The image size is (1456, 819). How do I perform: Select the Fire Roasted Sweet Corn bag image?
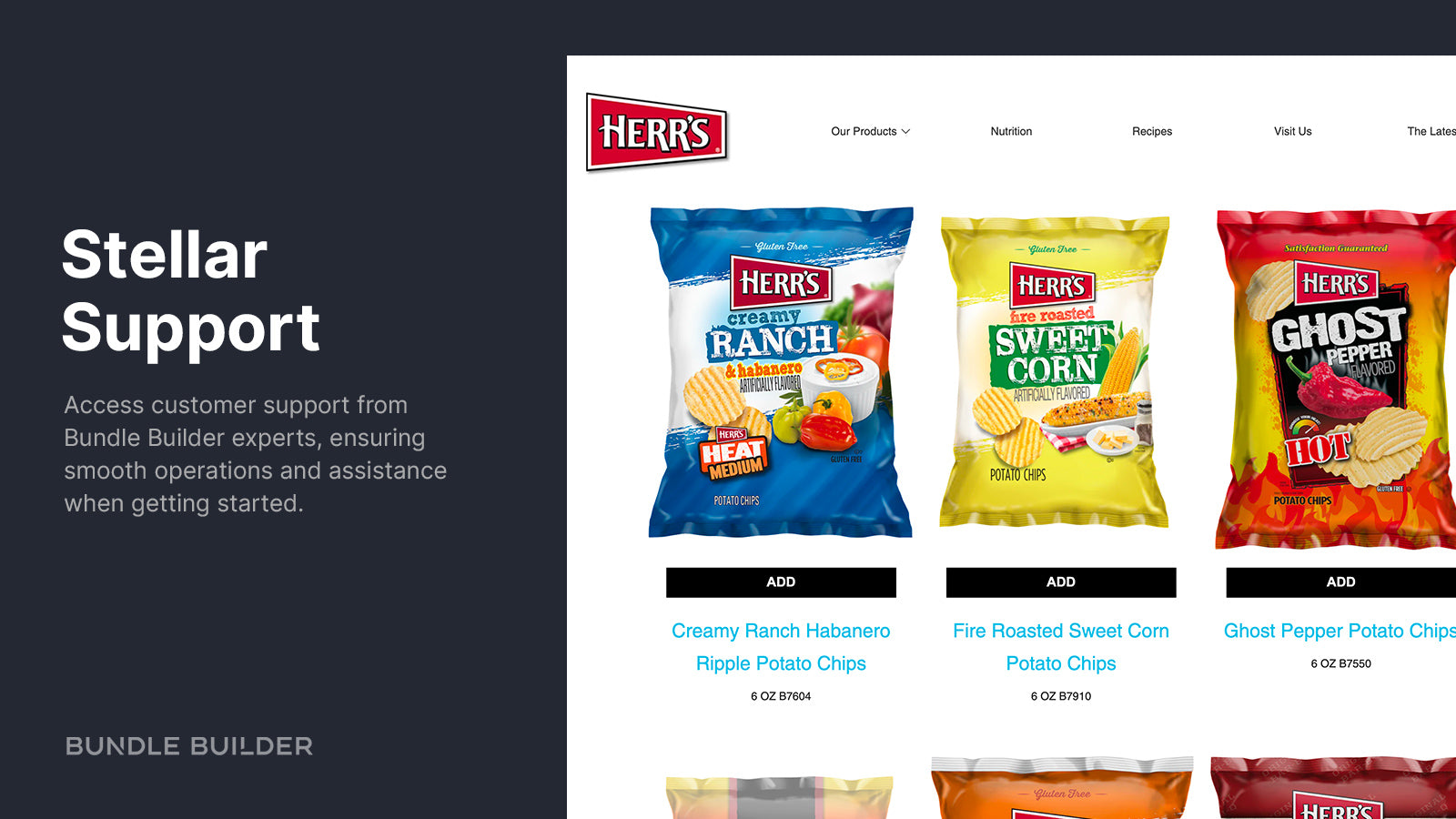[1055, 372]
